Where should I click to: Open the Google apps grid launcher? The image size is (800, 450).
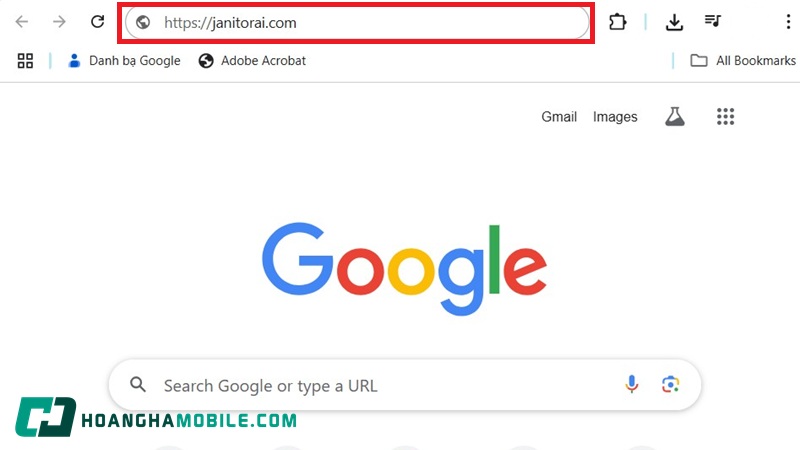coord(726,117)
